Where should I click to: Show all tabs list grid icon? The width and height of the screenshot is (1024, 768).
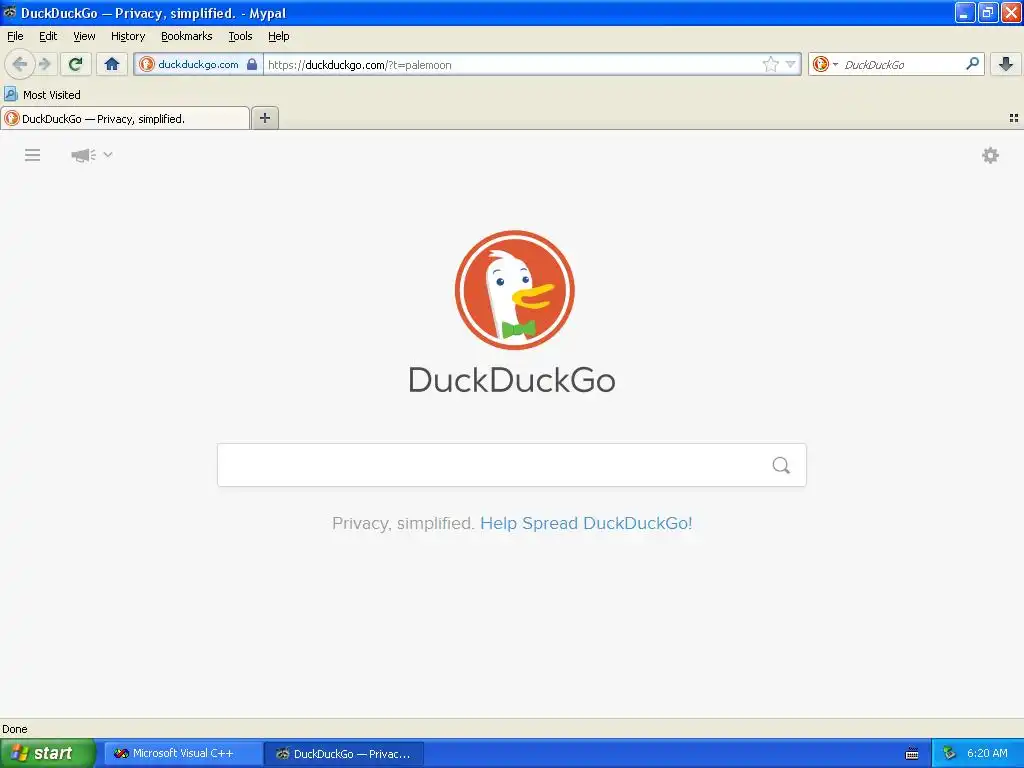coord(1014,118)
